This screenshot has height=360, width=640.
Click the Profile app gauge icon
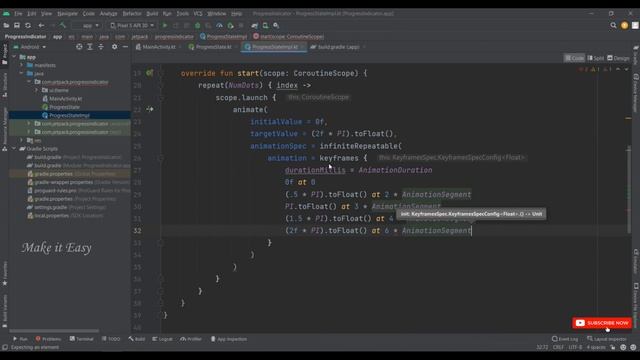[x=219, y=25]
